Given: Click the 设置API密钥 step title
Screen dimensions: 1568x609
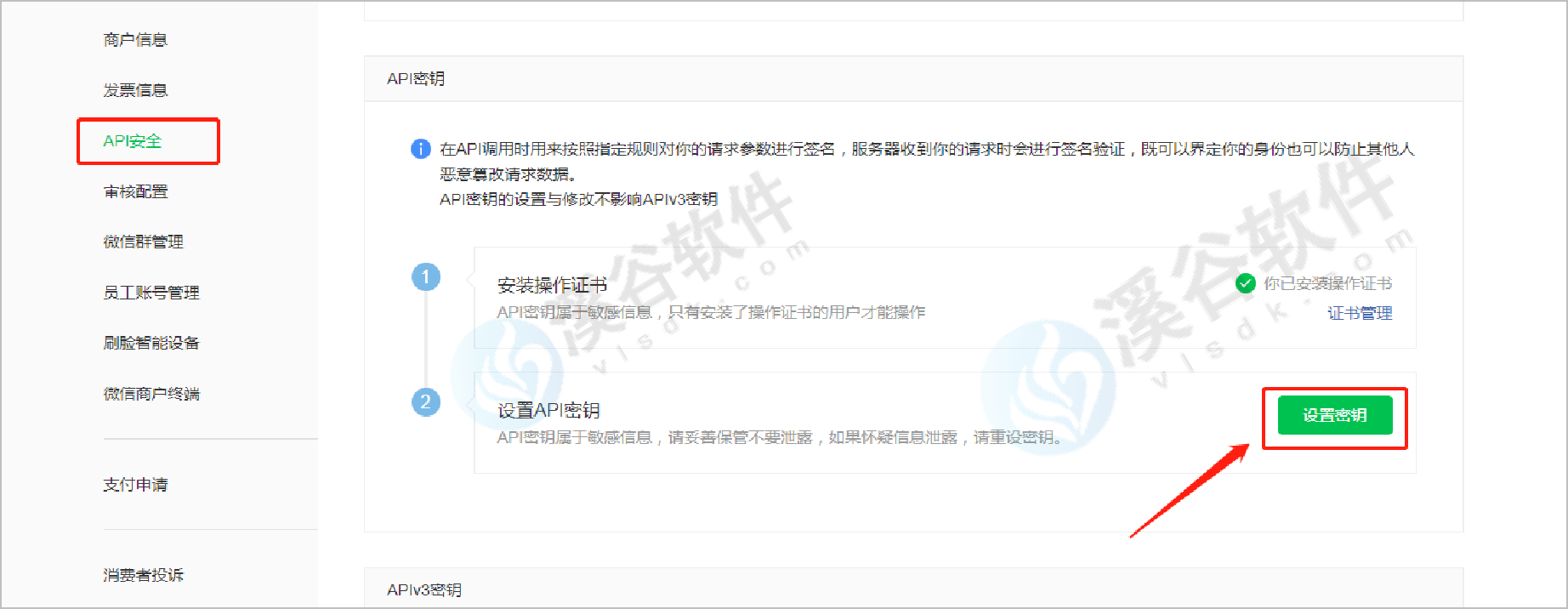Looking at the screenshot, I should click(x=548, y=411).
